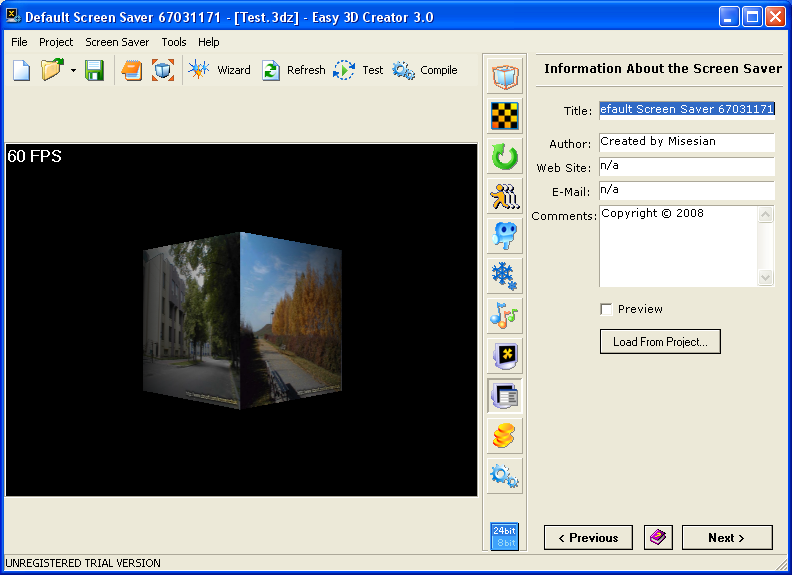Open the gears settings step
Screen dimensions: 792x575
[x=505, y=475]
